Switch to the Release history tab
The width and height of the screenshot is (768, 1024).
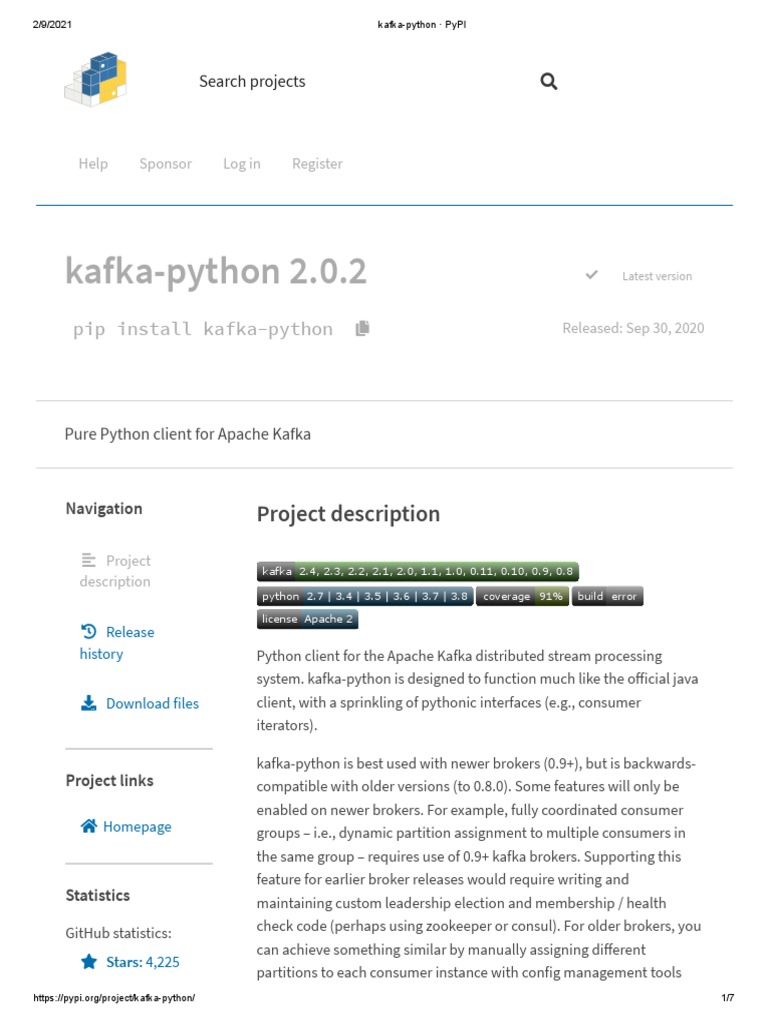[x=118, y=642]
